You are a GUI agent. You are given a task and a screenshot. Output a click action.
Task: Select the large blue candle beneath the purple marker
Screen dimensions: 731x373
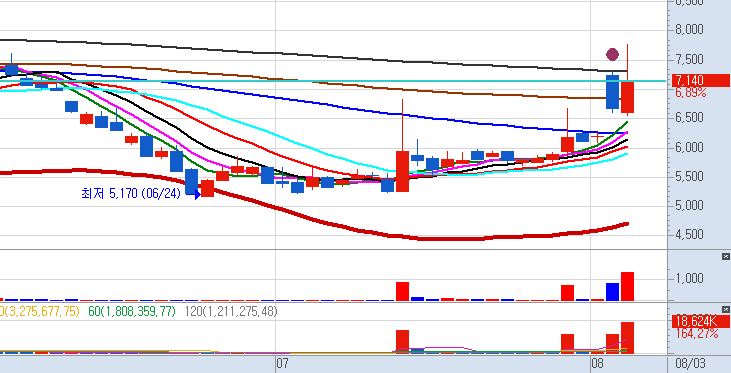click(612, 92)
